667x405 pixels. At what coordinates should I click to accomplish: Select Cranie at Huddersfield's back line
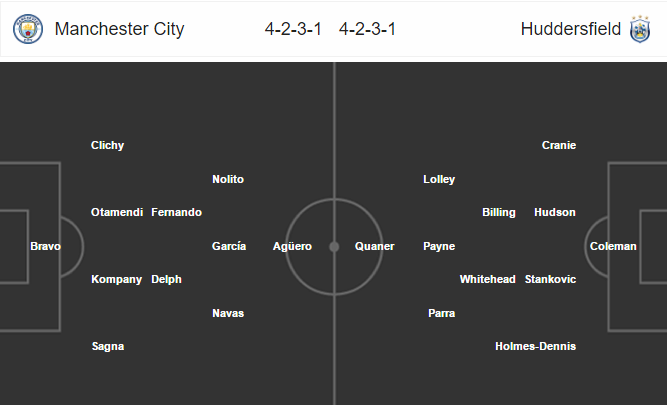[x=559, y=145]
